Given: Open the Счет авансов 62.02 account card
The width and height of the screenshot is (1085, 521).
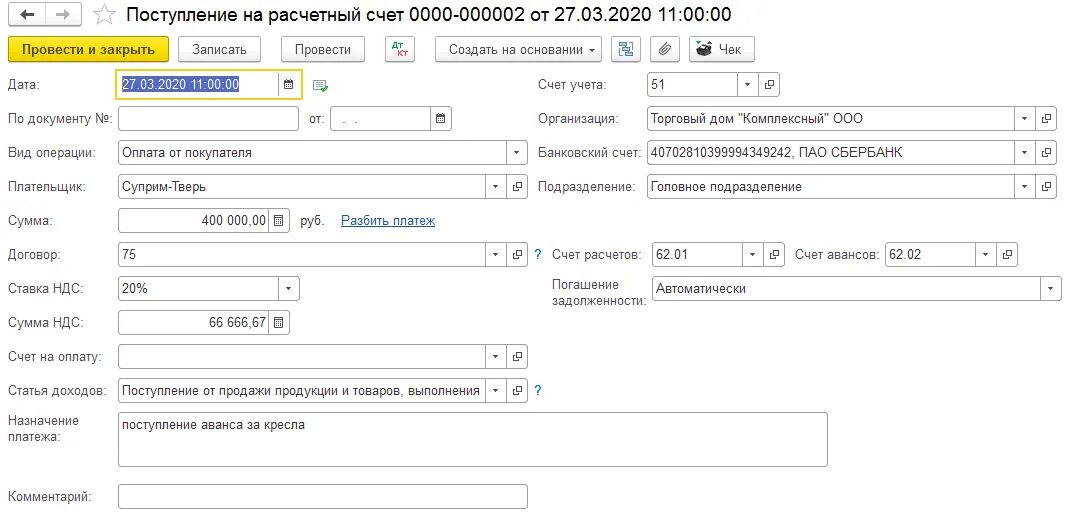Looking at the screenshot, I should coord(1008,255).
